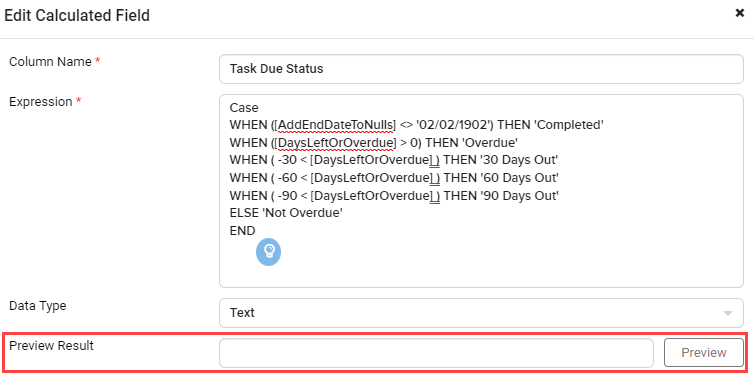Click the END keyword line

pyautogui.click(x=242, y=231)
